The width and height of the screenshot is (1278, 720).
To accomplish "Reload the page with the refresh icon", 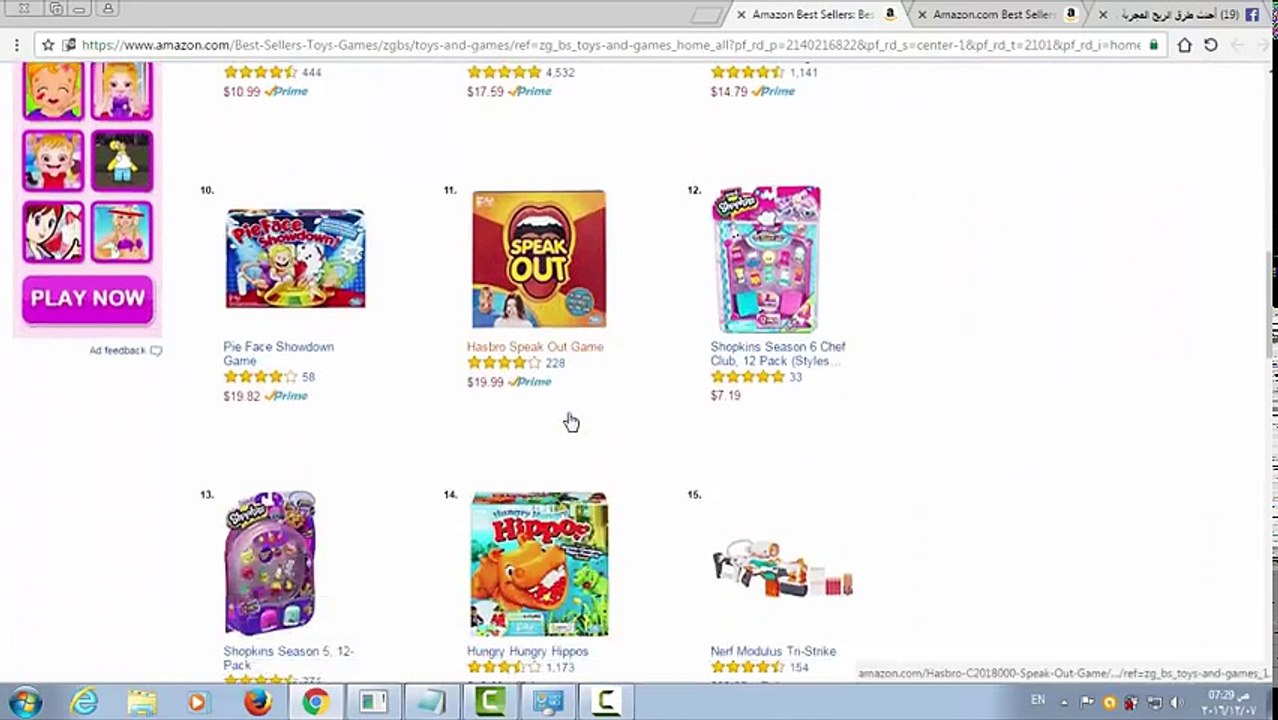I will (x=1210, y=45).
